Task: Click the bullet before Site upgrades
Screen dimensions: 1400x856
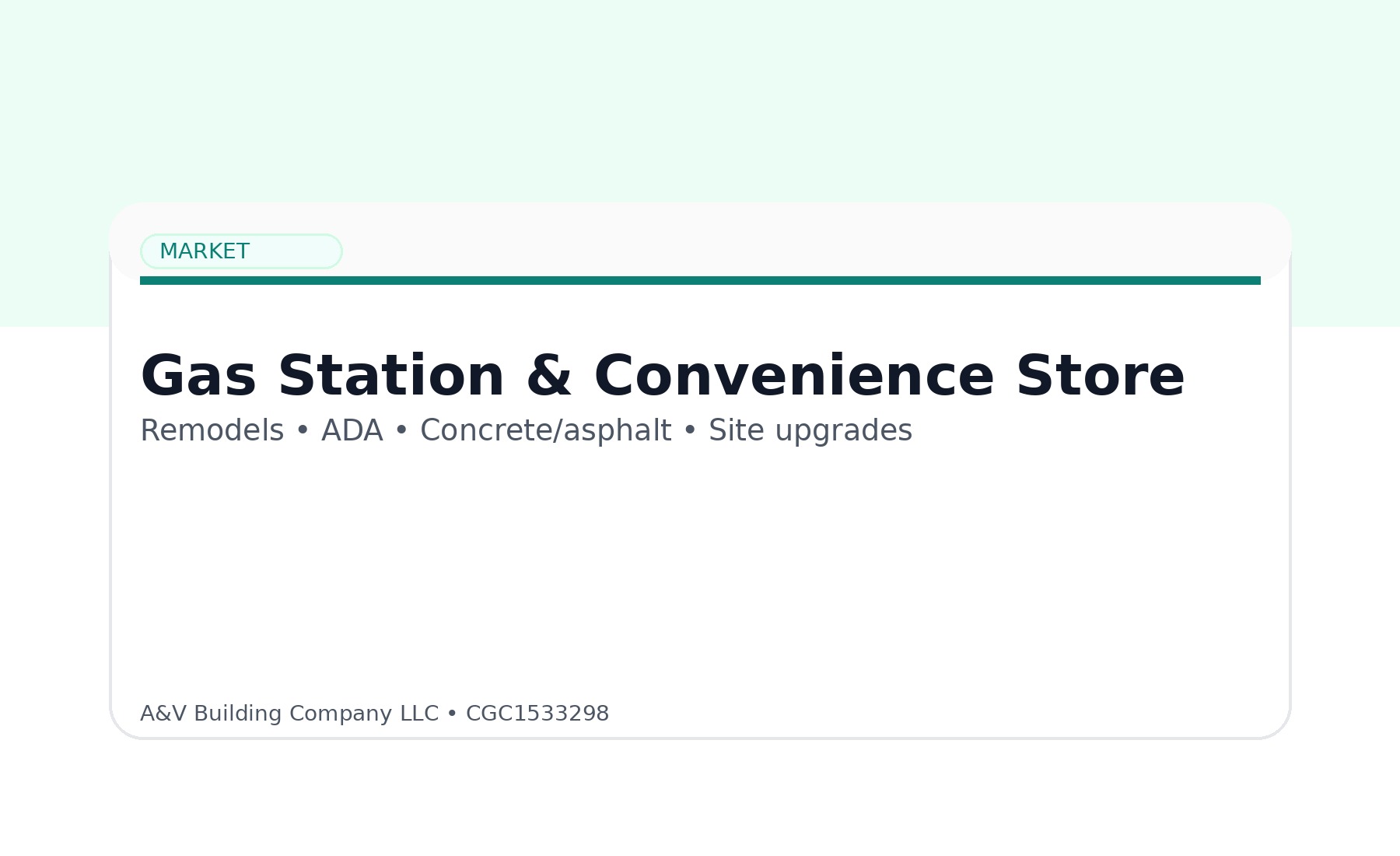Action: tap(689, 430)
